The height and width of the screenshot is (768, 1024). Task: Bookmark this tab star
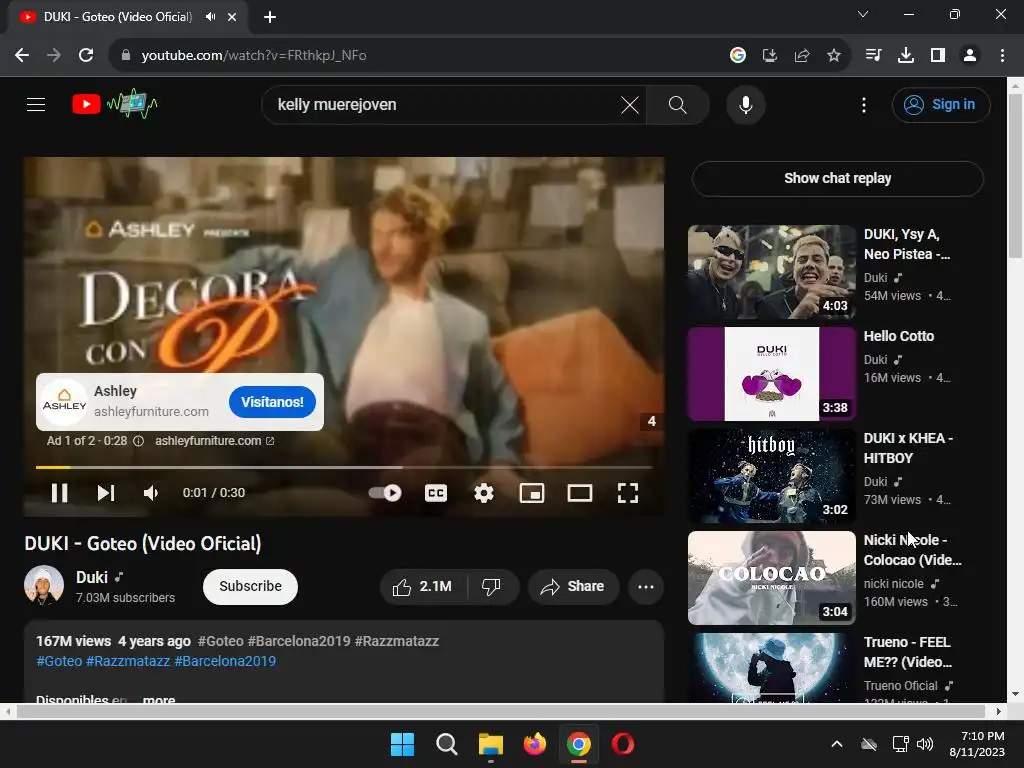click(x=834, y=56)
